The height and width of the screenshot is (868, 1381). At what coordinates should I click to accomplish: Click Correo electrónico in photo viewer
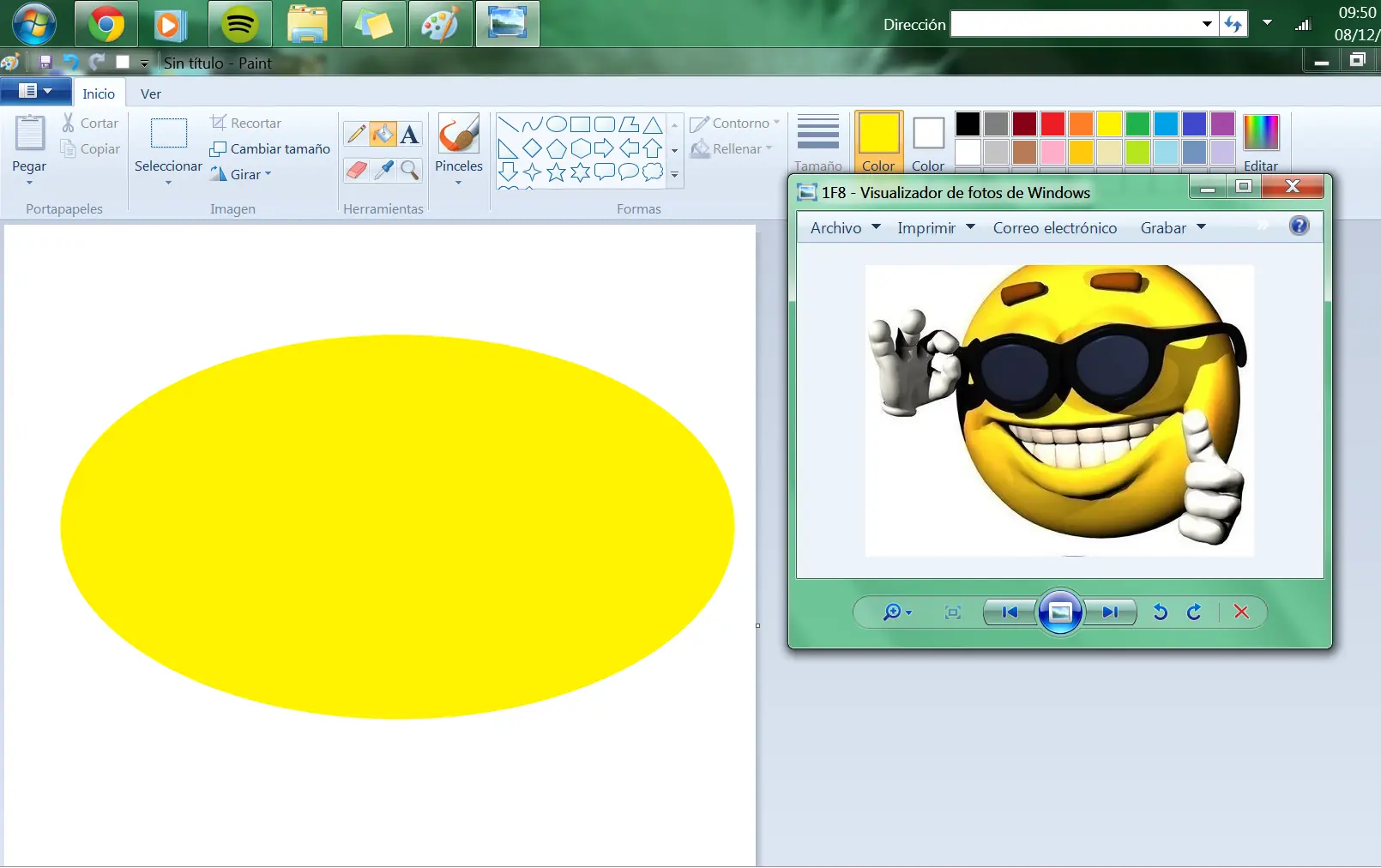pyautogui.click(x=1055, y=227)
